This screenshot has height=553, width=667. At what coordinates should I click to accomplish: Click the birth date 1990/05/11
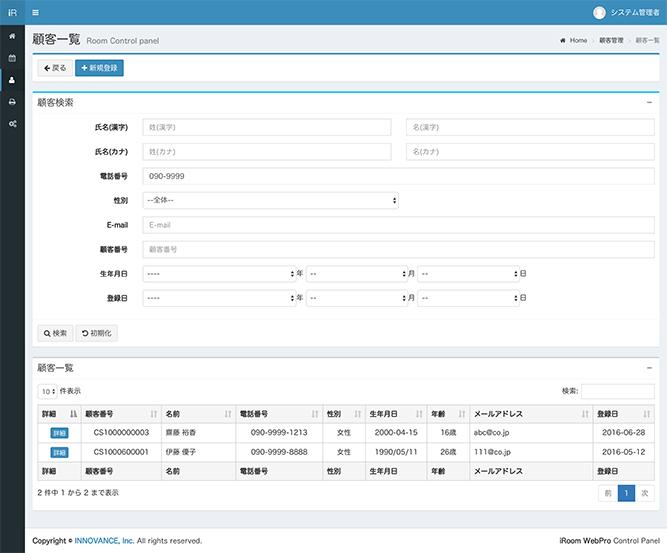396,452
